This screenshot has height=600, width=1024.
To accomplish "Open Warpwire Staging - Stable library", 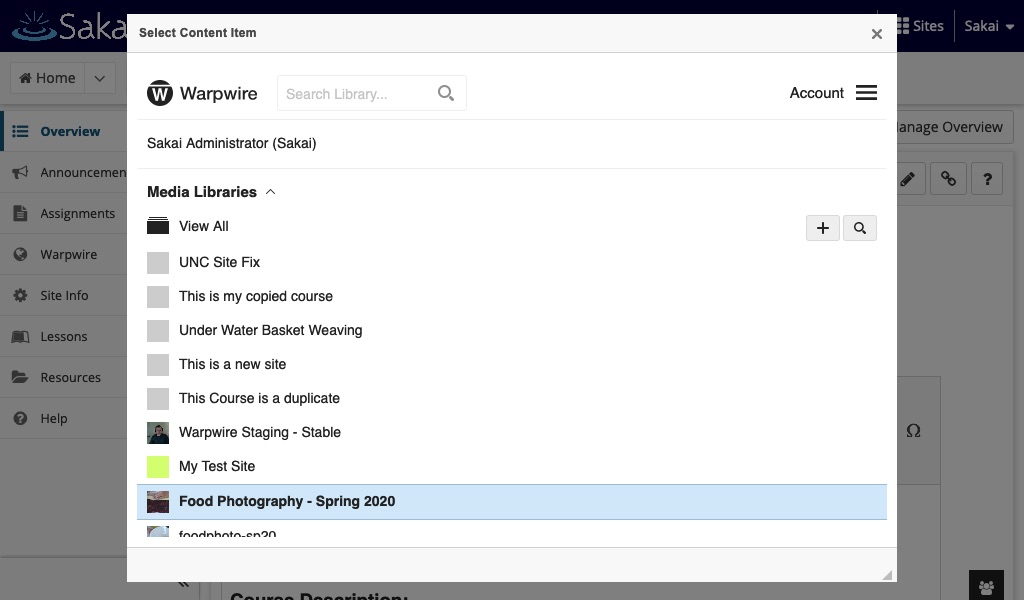I will [260, 432].
